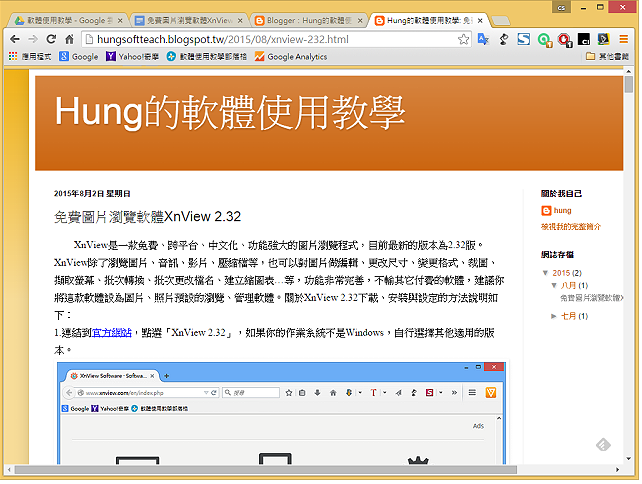Click the Chrome profile button labeled cs
This screenshot has width=642, height=484.
(561, 7)
